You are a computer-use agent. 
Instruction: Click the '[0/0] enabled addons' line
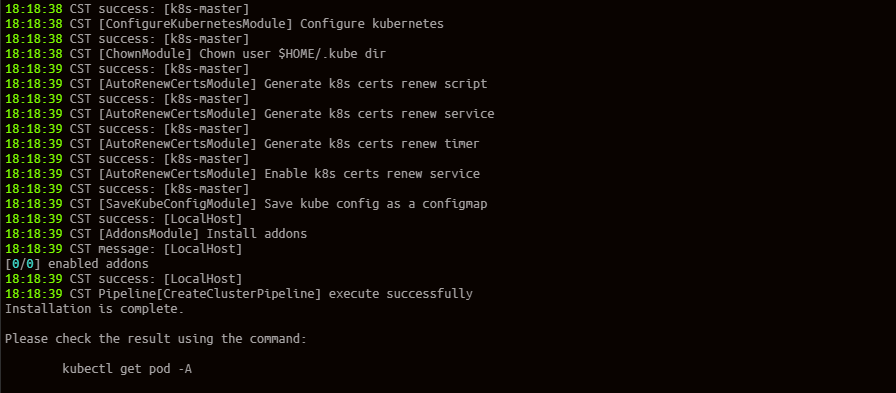(x=77, y=264)
